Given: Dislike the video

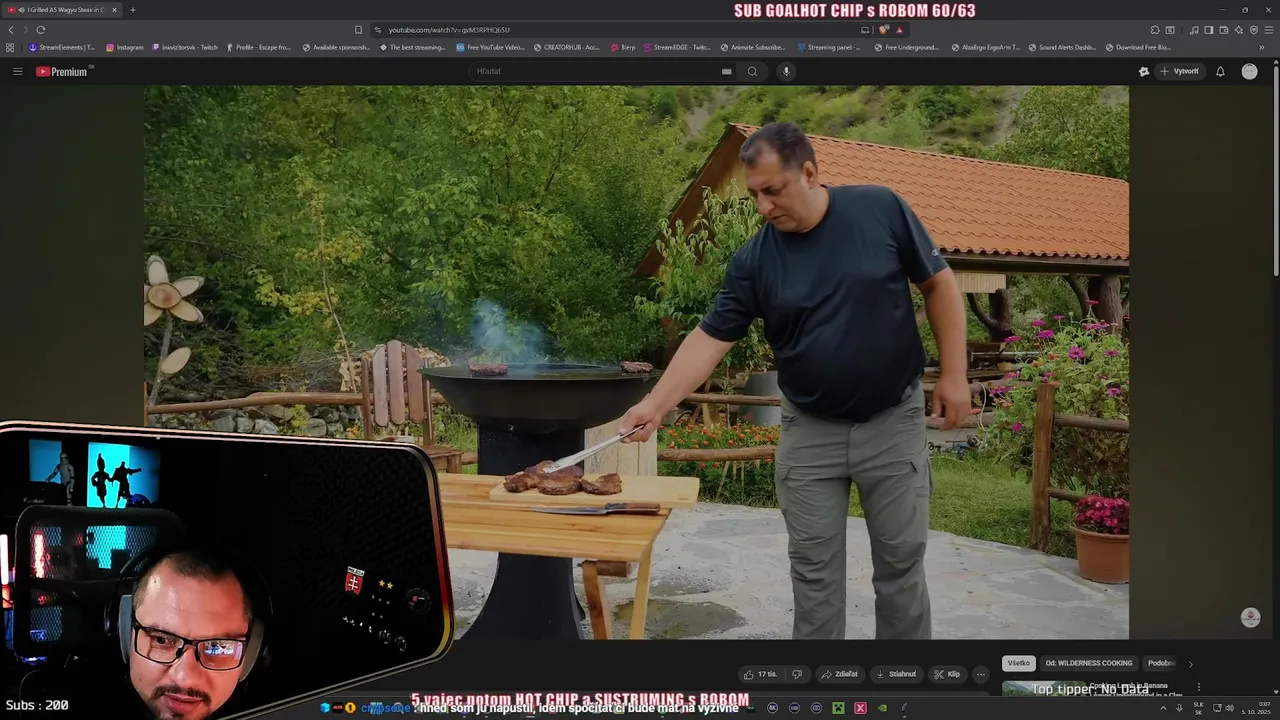Looking at the screenshot, I should (x=797, y=674).
